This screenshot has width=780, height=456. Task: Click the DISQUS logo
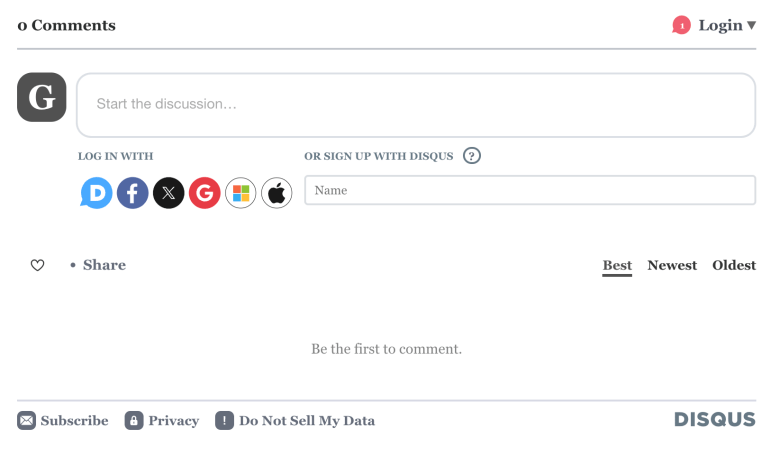coord(715,419)
